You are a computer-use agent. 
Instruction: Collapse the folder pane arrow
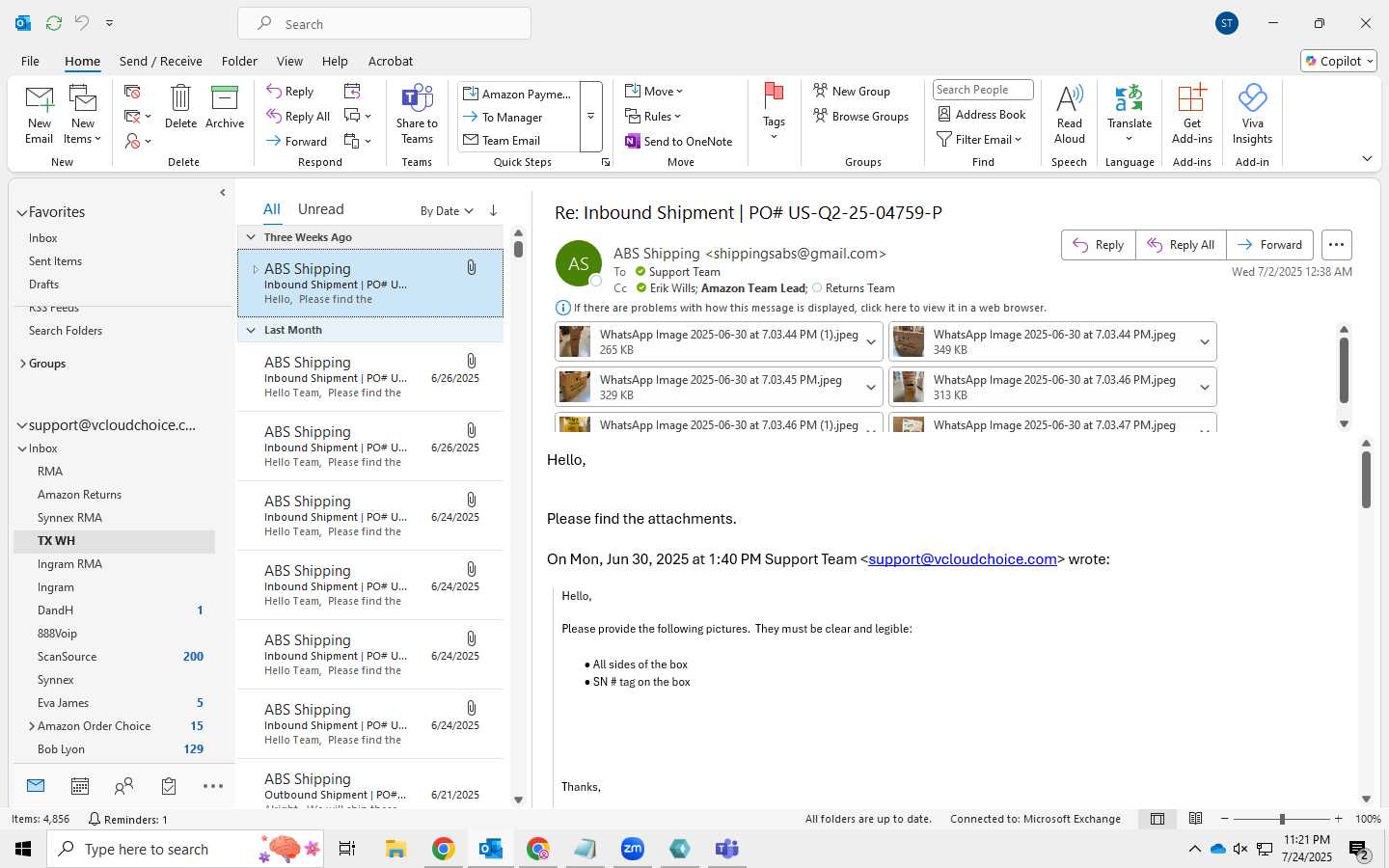pyautogui.click(x=223, y=193)
